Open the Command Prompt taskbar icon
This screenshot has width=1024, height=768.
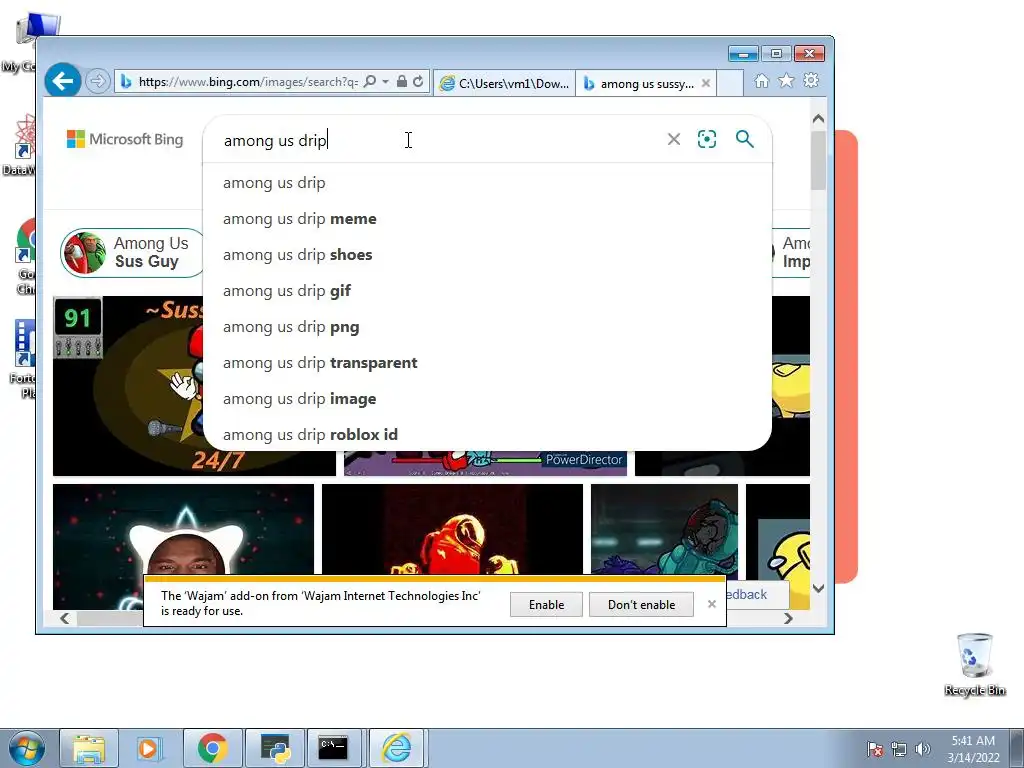[334, 748]
